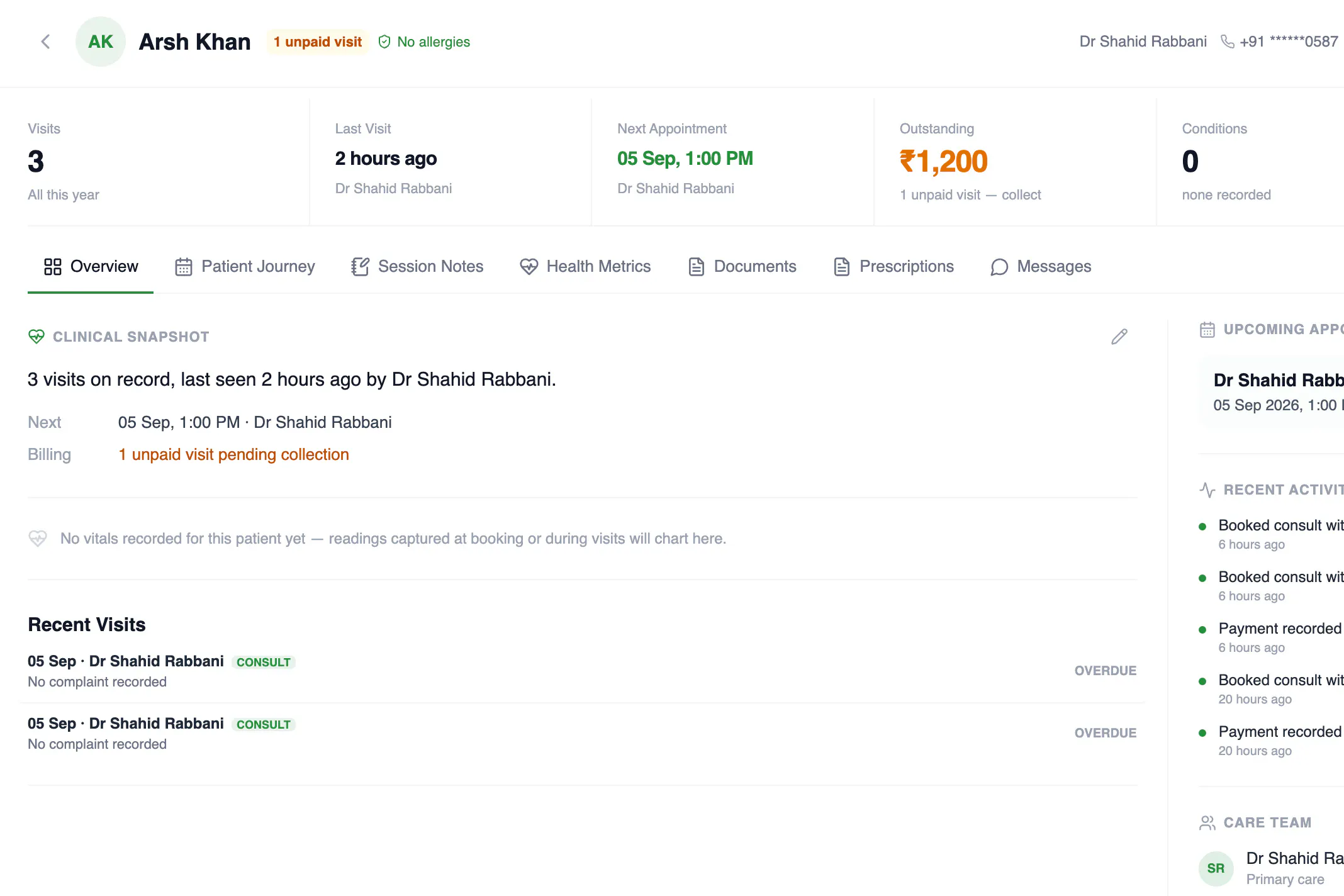Click the Outstanding ₹1,200 stat card

[1014, 162]
